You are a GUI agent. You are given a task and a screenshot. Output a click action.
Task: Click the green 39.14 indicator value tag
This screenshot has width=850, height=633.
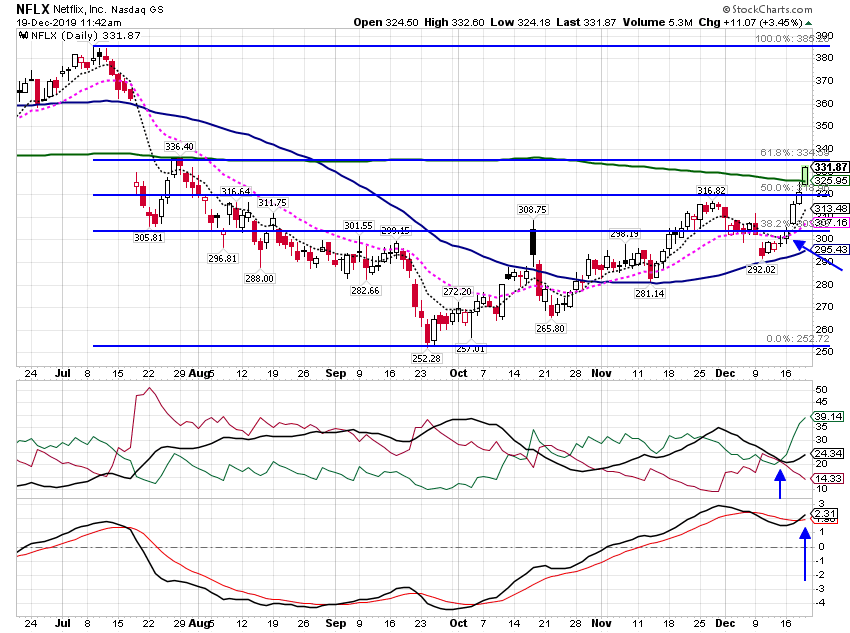tap(828, 417)
